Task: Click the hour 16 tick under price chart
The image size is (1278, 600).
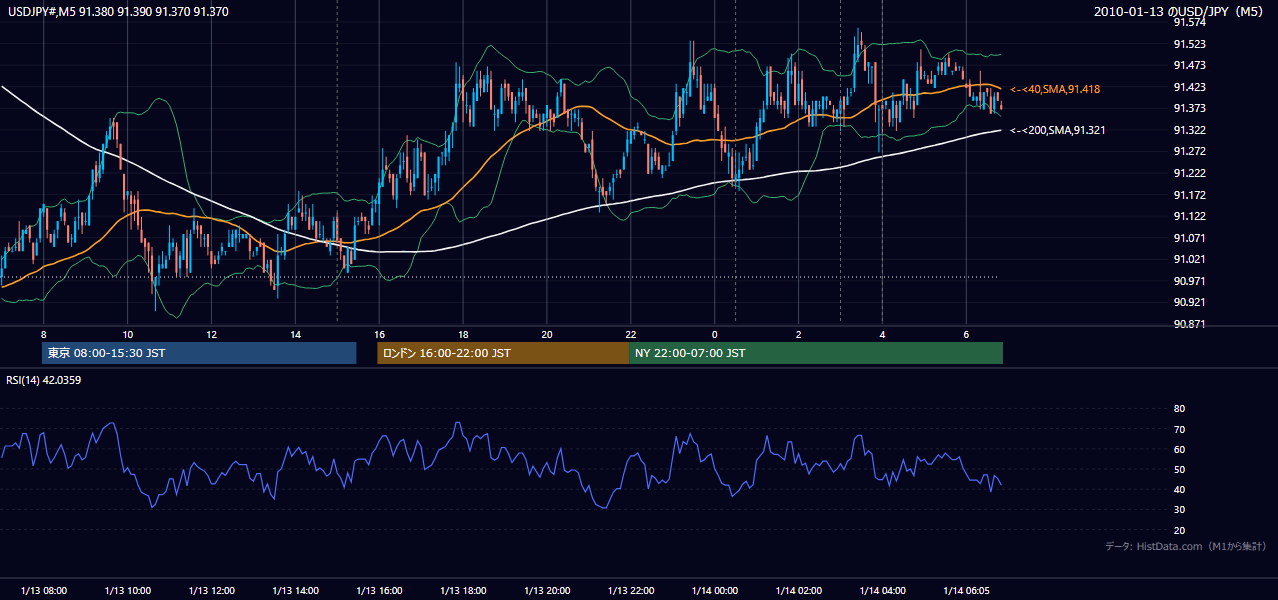Action: 379,333
